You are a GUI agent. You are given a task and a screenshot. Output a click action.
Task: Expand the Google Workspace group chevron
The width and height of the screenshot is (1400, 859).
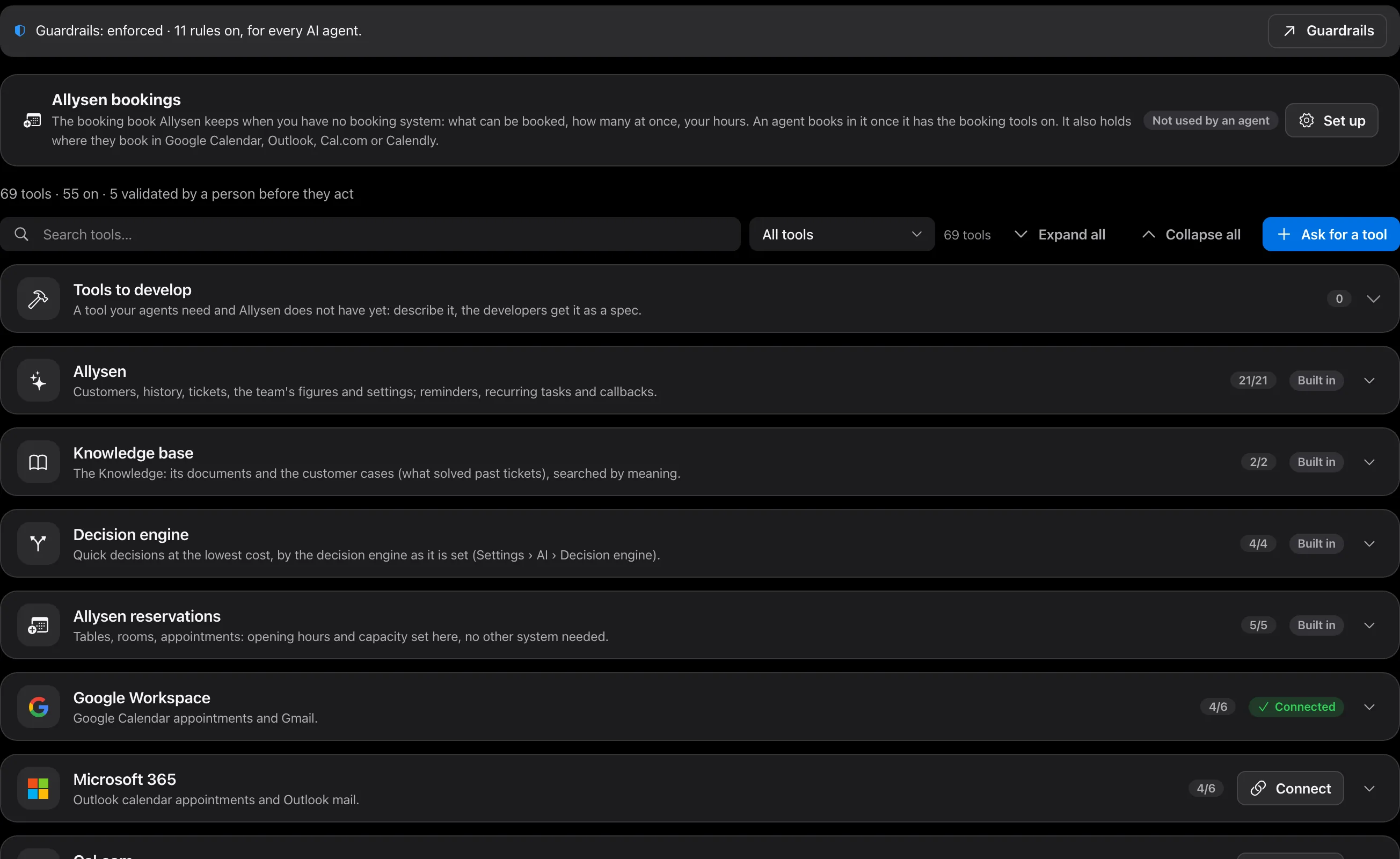click(x=1369, y=707)
